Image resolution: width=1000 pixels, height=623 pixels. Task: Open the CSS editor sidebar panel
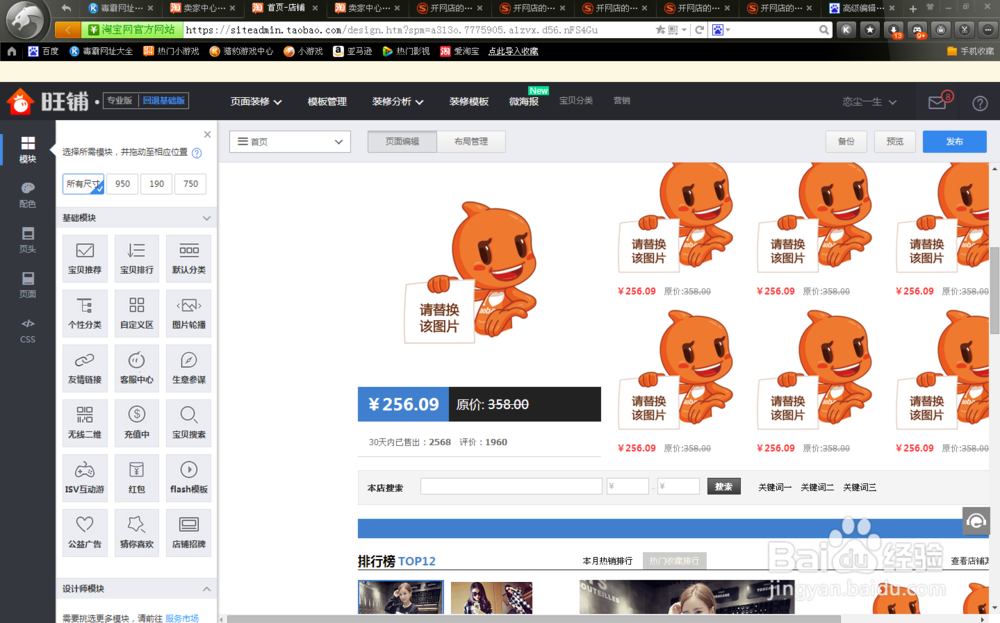coord(27,330)
